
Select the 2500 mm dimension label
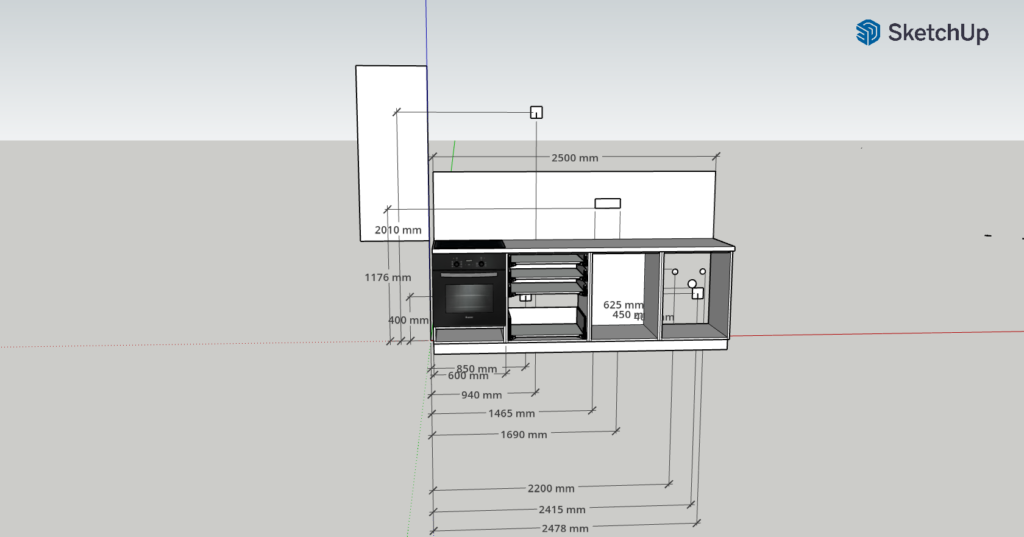tap(575, 158)
